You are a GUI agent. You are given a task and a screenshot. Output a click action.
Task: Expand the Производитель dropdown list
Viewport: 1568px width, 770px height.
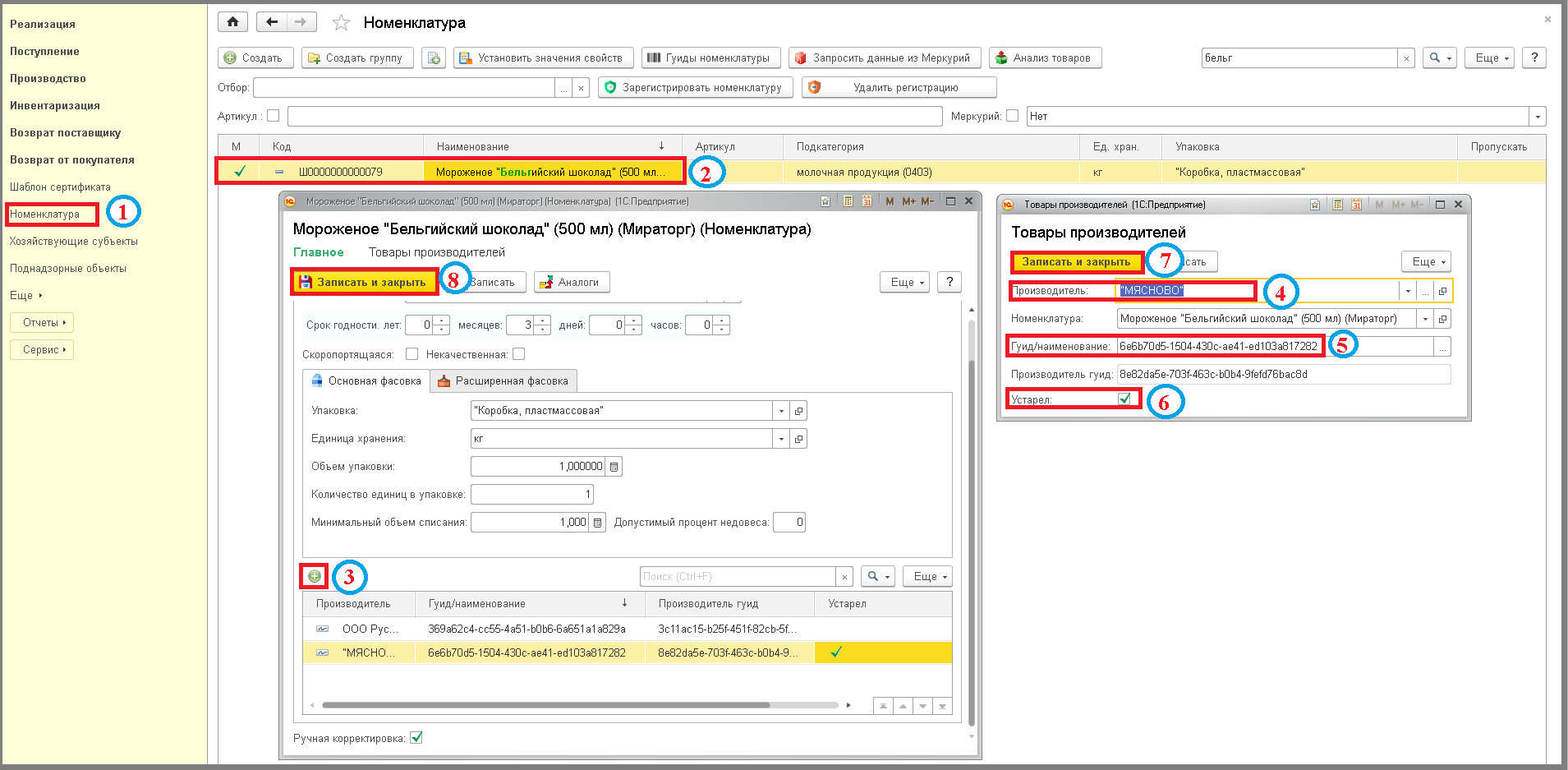1408,291
